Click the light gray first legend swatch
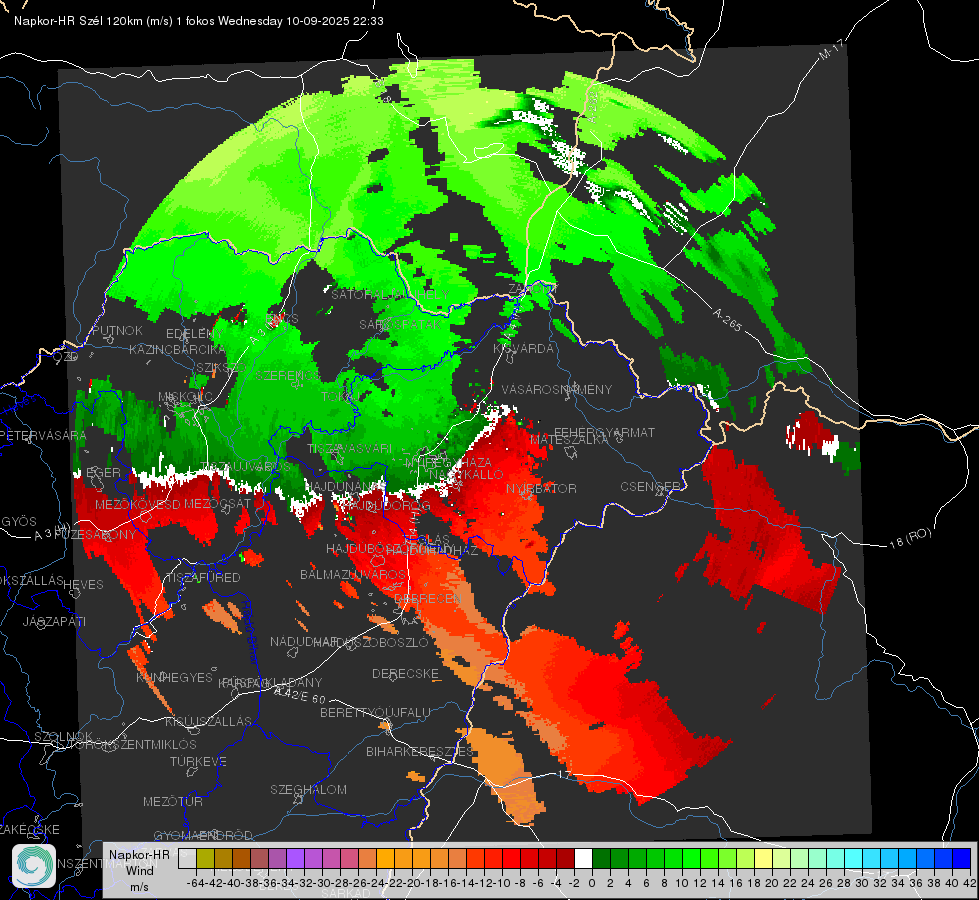 coord(187,858)
